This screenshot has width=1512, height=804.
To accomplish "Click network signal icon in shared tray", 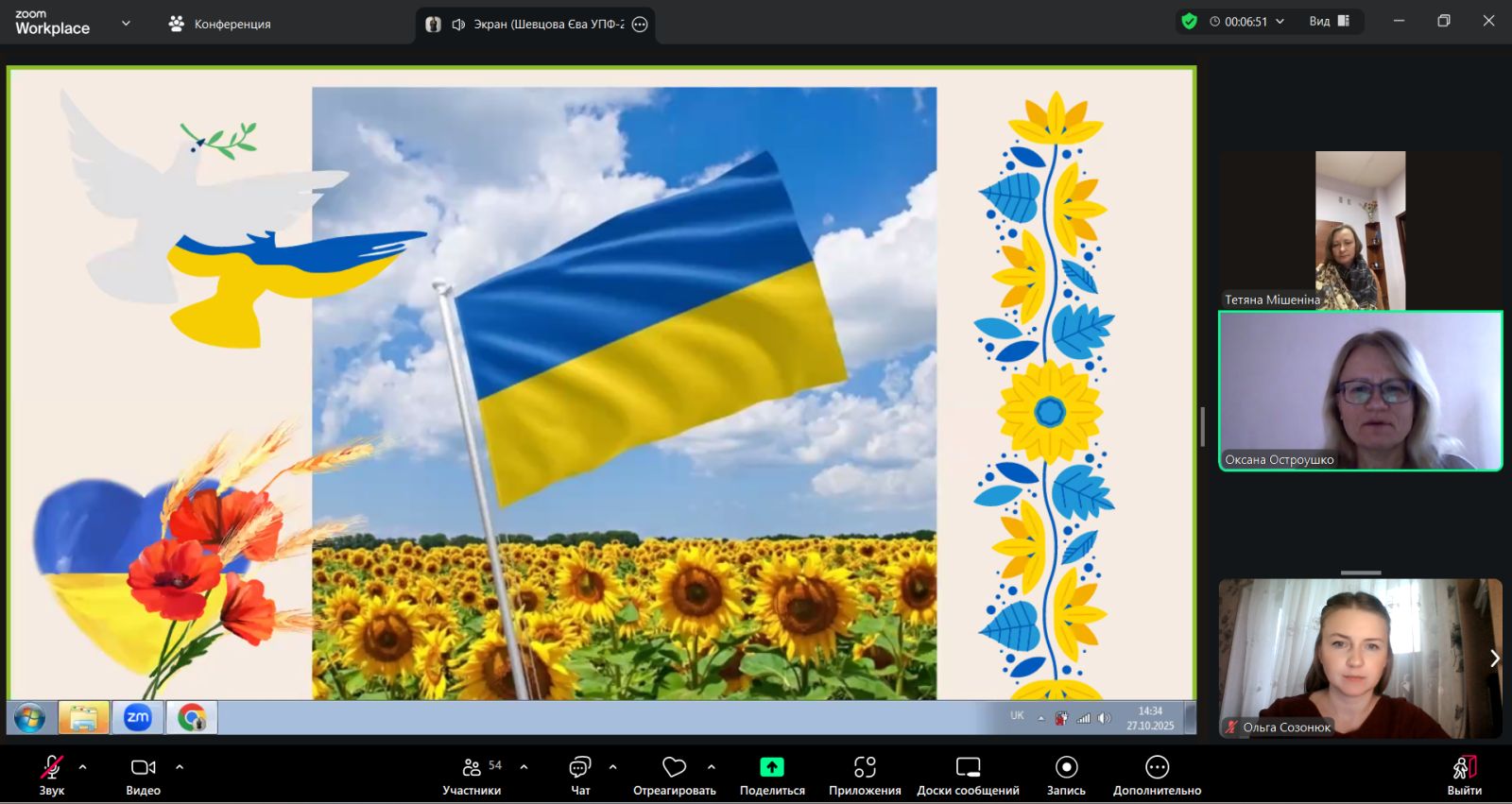I will click(1084, 718).
